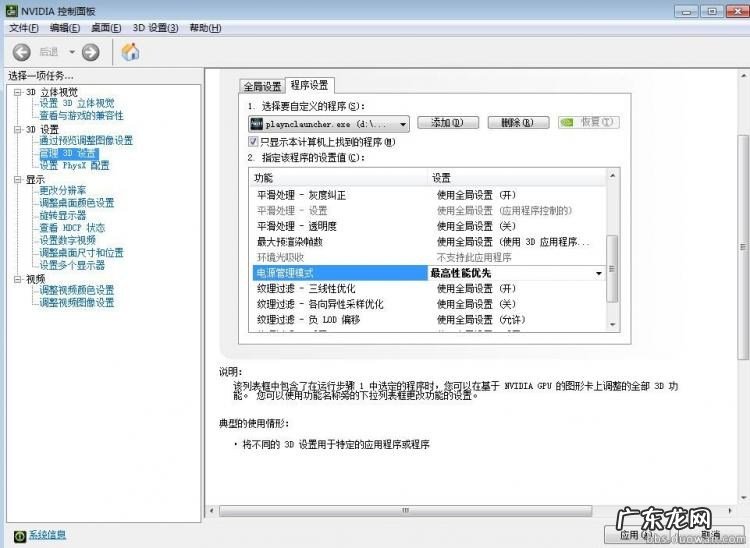
Task: Select the 最大预渲染帧数 row
Action: tap(428, 242)
